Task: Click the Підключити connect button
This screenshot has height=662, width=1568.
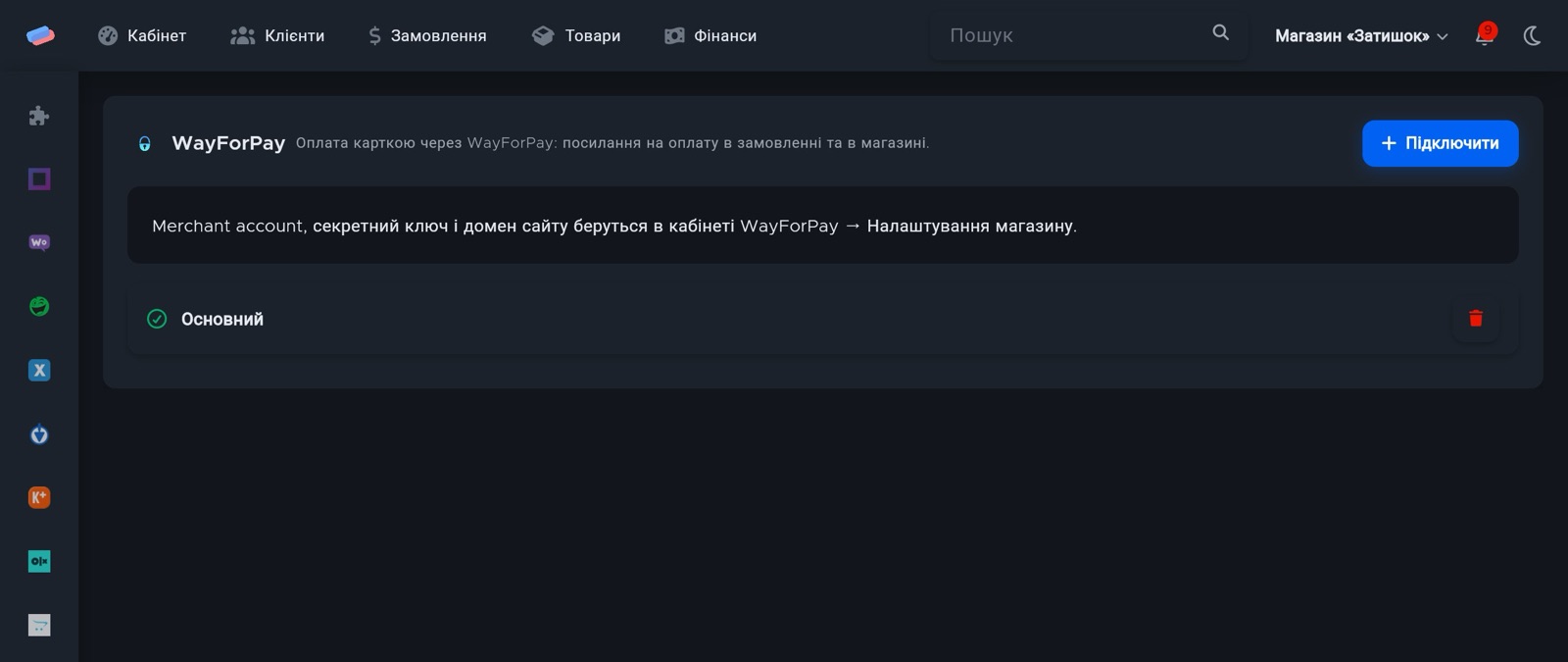Action: tap(1440, 143)
